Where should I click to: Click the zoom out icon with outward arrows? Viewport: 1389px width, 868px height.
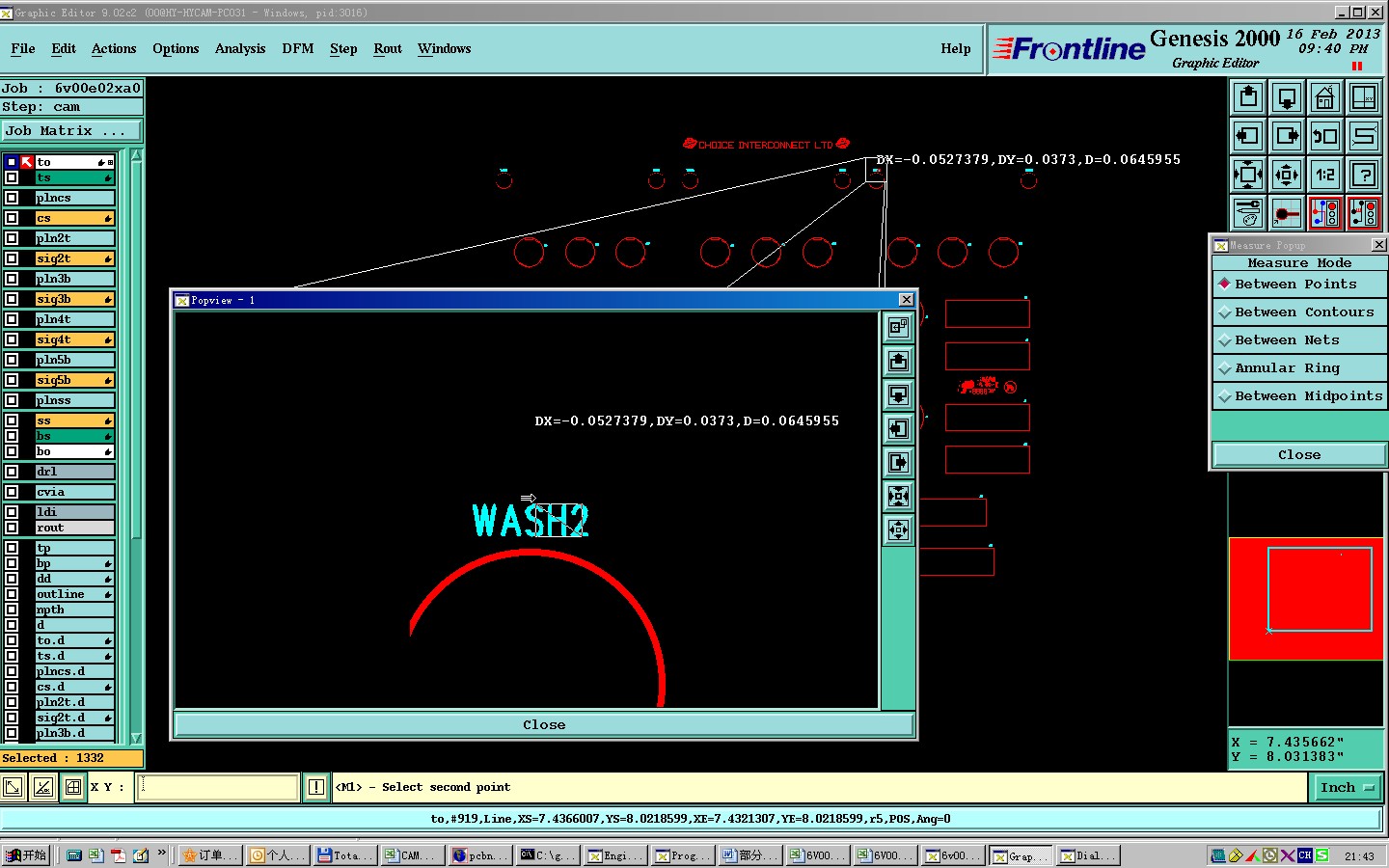1287,175
